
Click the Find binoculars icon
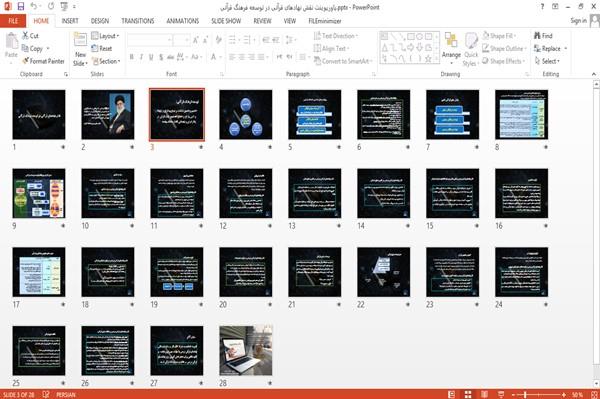coord(538,36)
